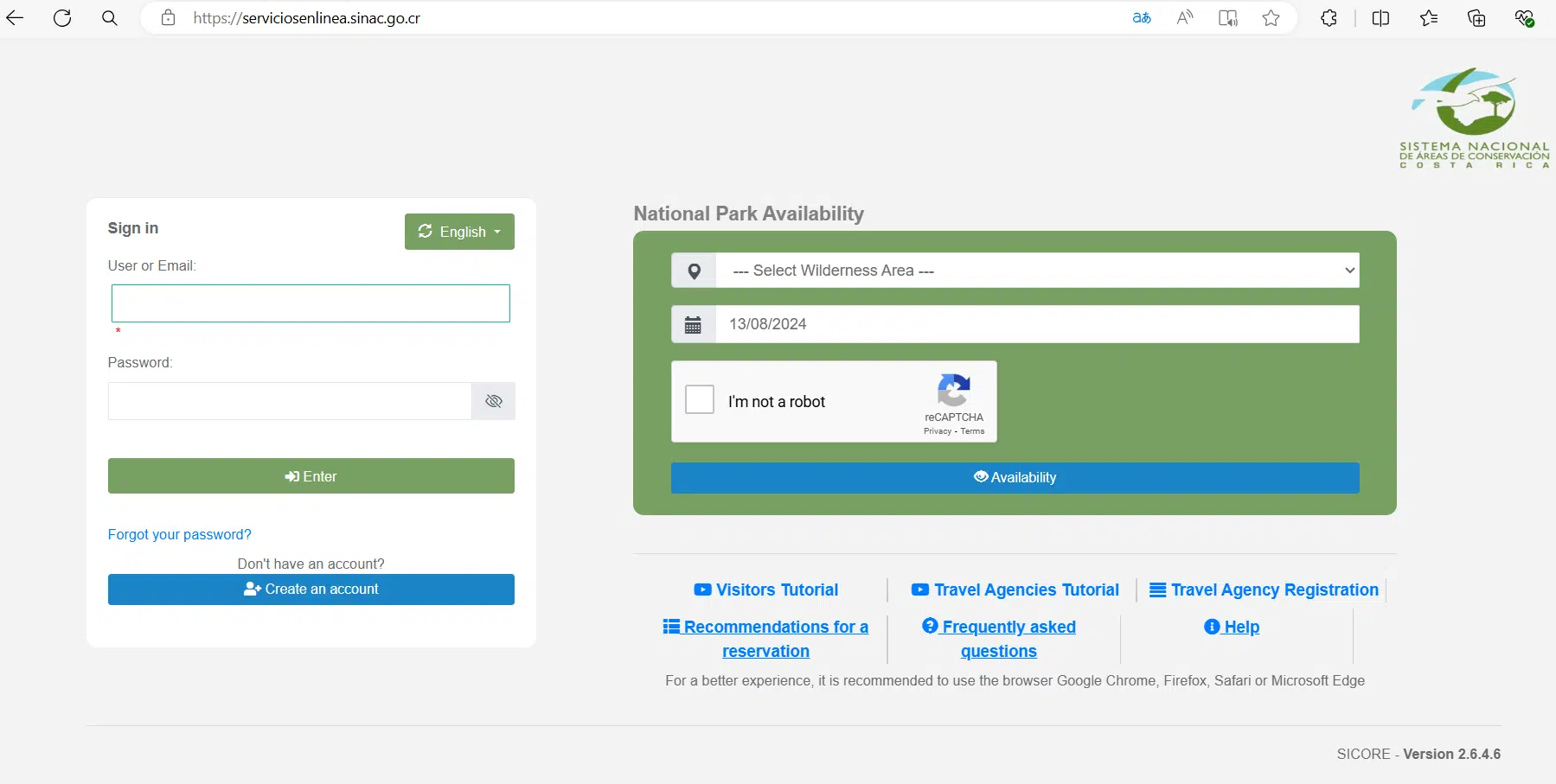The width and height of the screenshot is (1556, 784).
Task: Click the date field showing 13/08/2024
Action: point(1036,324)
